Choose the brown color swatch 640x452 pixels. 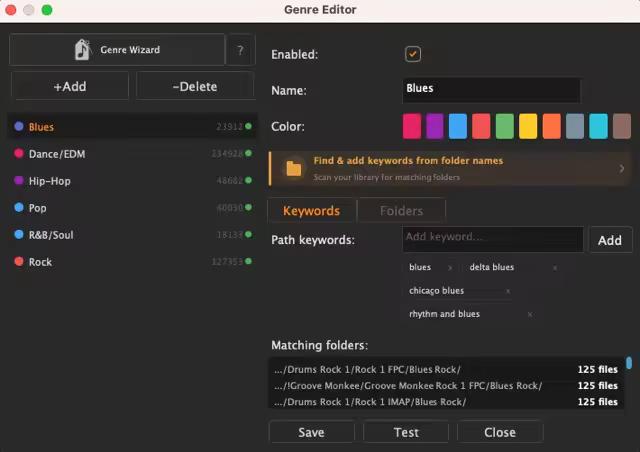tap(622, 126)
